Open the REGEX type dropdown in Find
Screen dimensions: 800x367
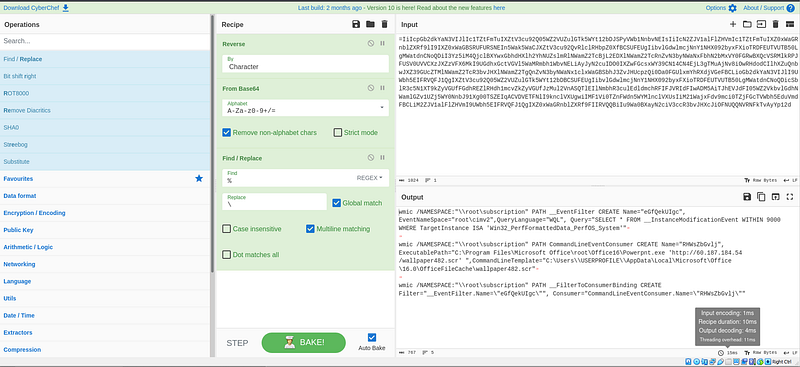369,178
